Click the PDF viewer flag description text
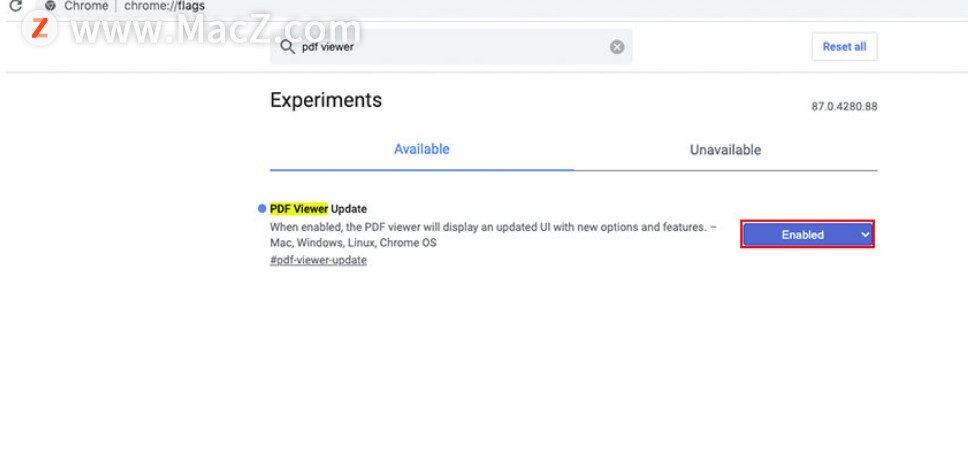This screenshot has height=468, width=971. (493, 235)
